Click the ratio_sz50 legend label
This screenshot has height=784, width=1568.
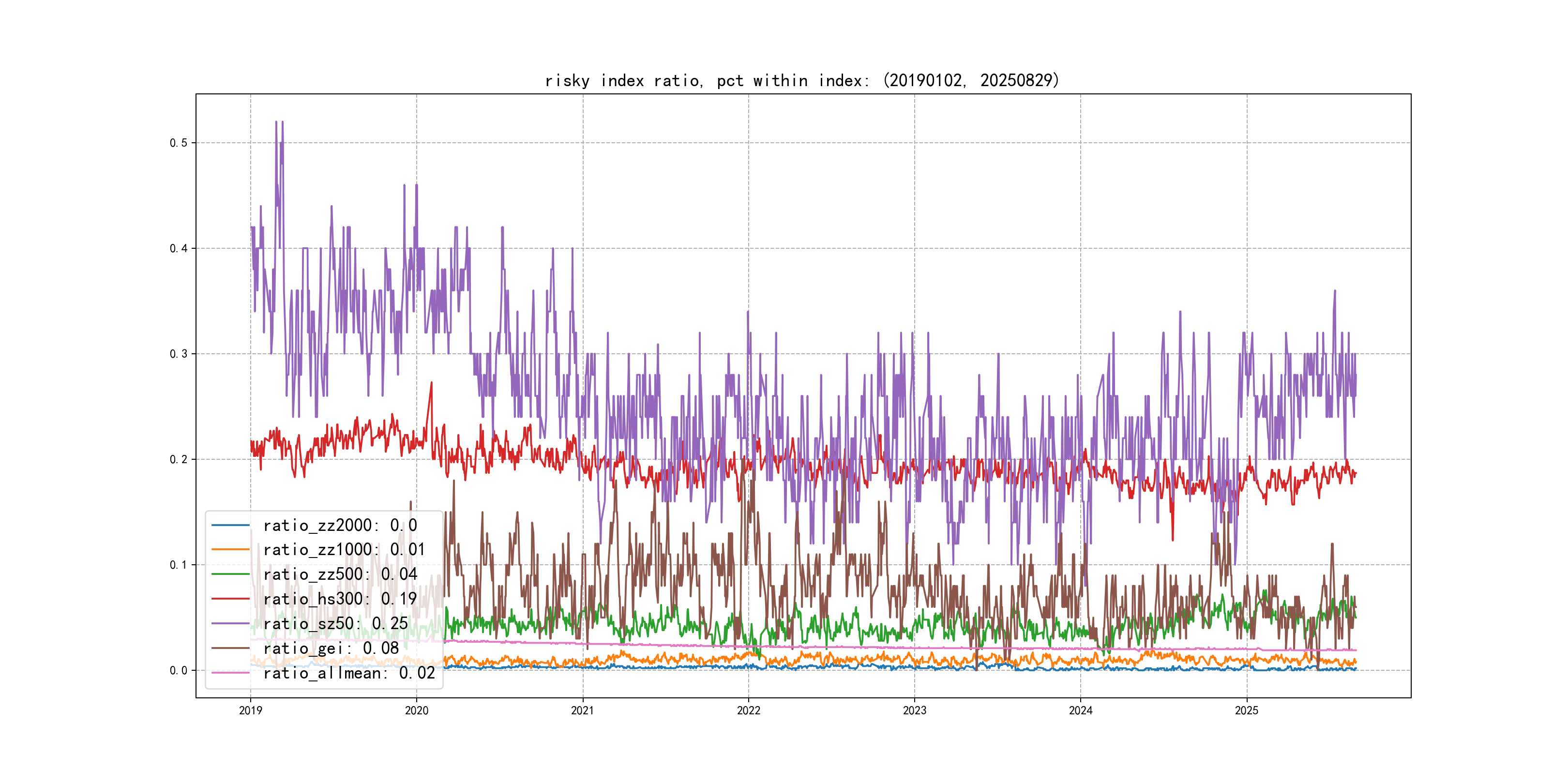335,623
